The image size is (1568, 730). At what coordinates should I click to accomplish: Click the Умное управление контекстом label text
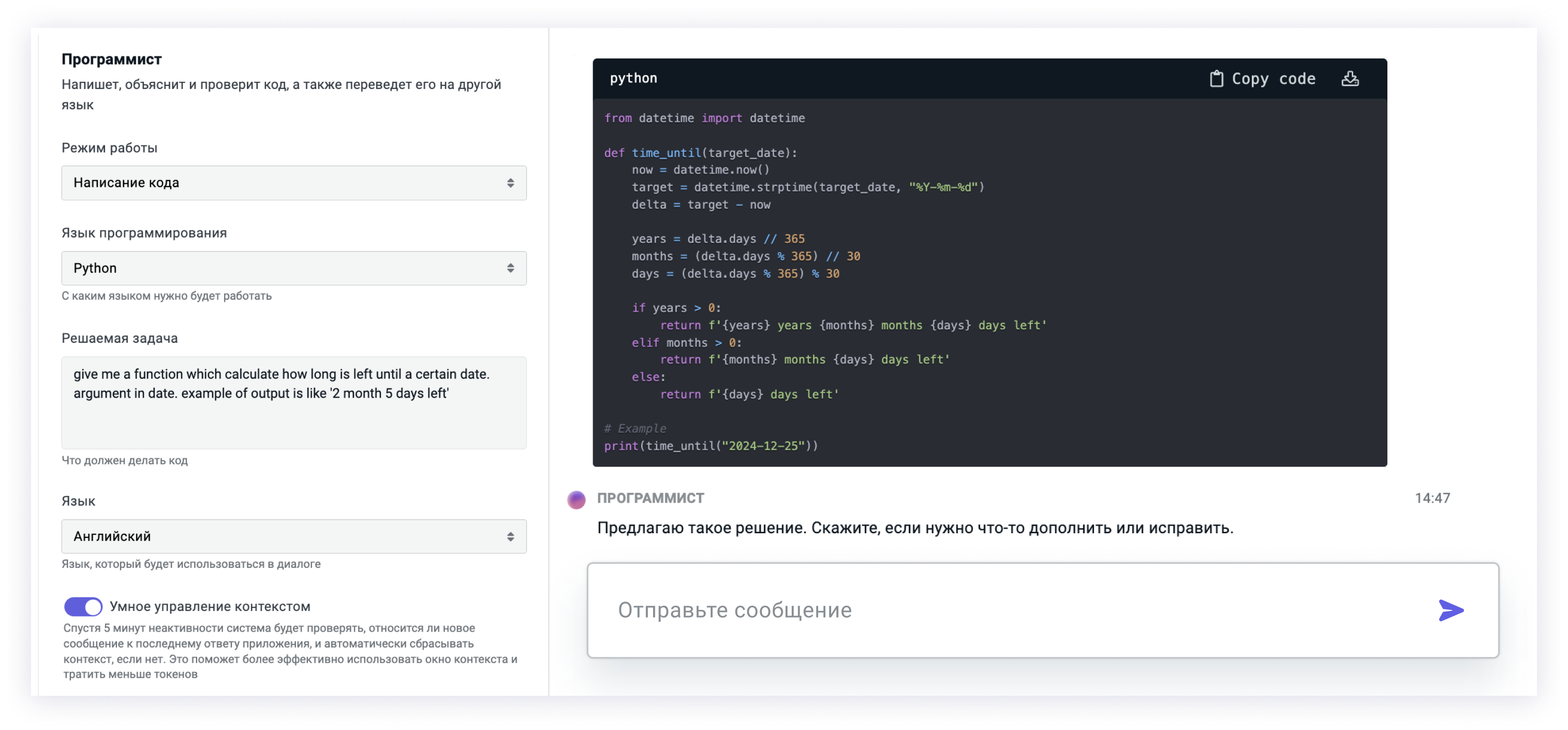click(210, 606)
